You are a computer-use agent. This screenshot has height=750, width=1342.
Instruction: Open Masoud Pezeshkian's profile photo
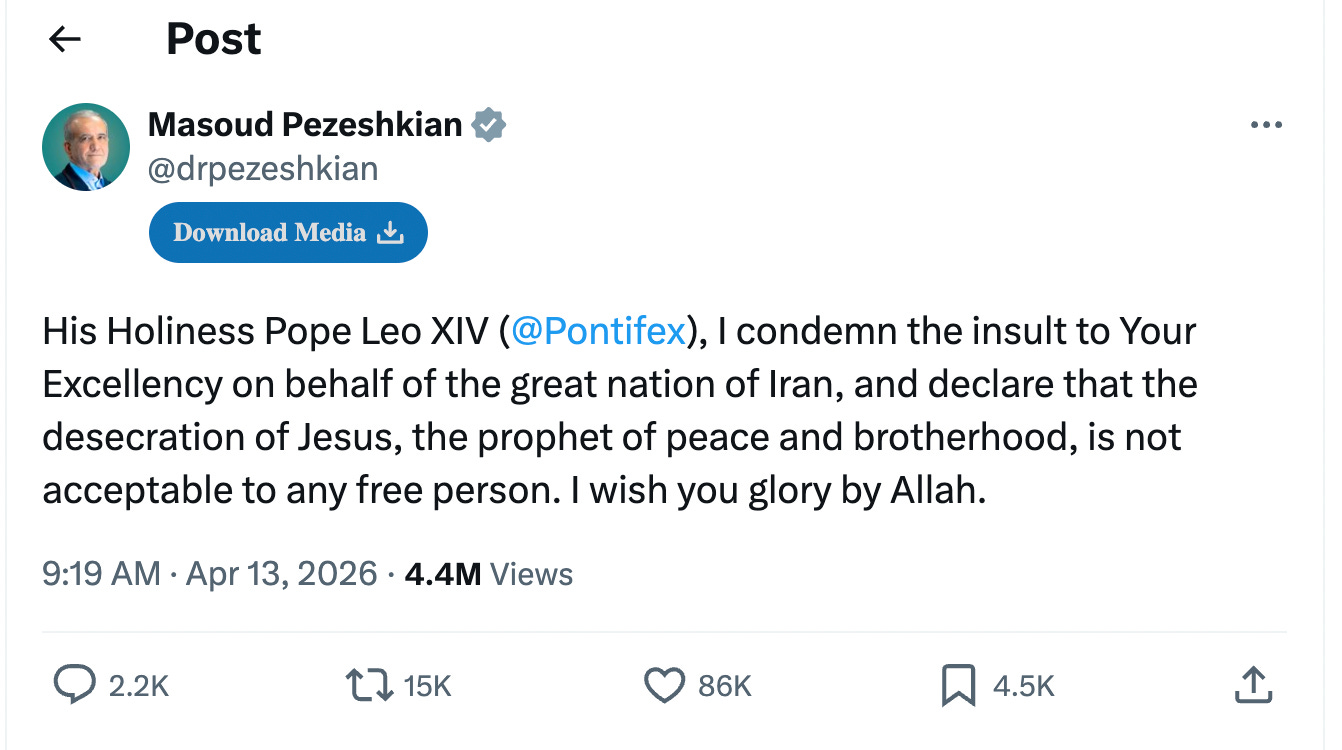(x=86, y=146)
